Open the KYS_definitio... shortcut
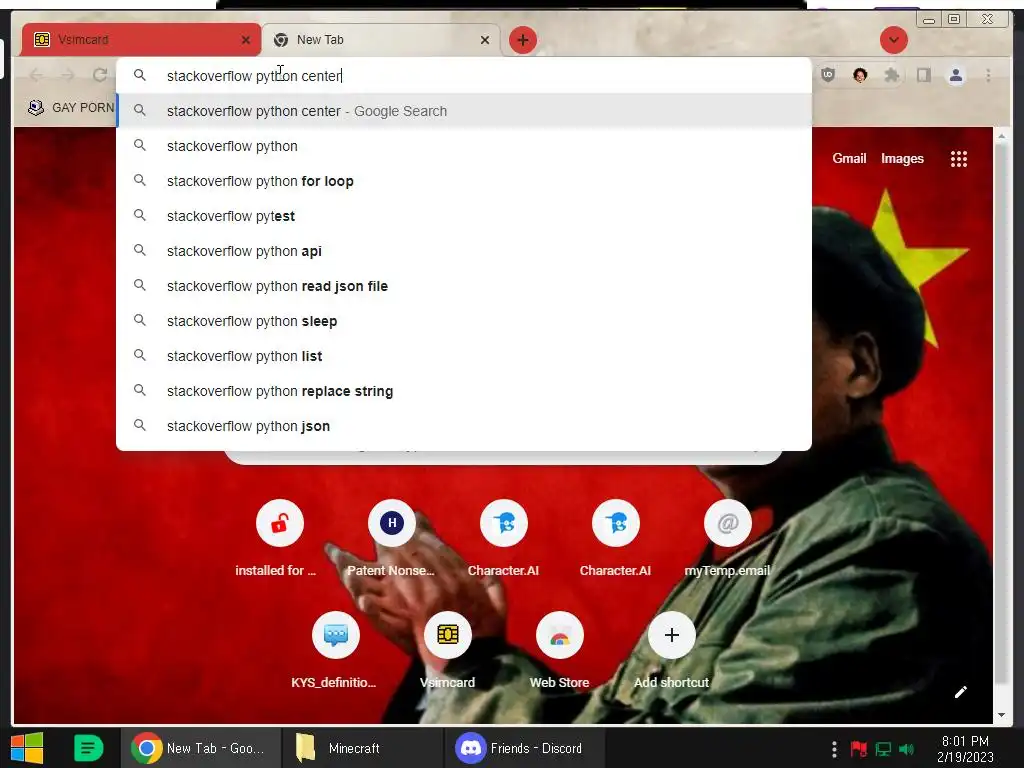Viewport: 1024px width, 768px height. point(335,650)
